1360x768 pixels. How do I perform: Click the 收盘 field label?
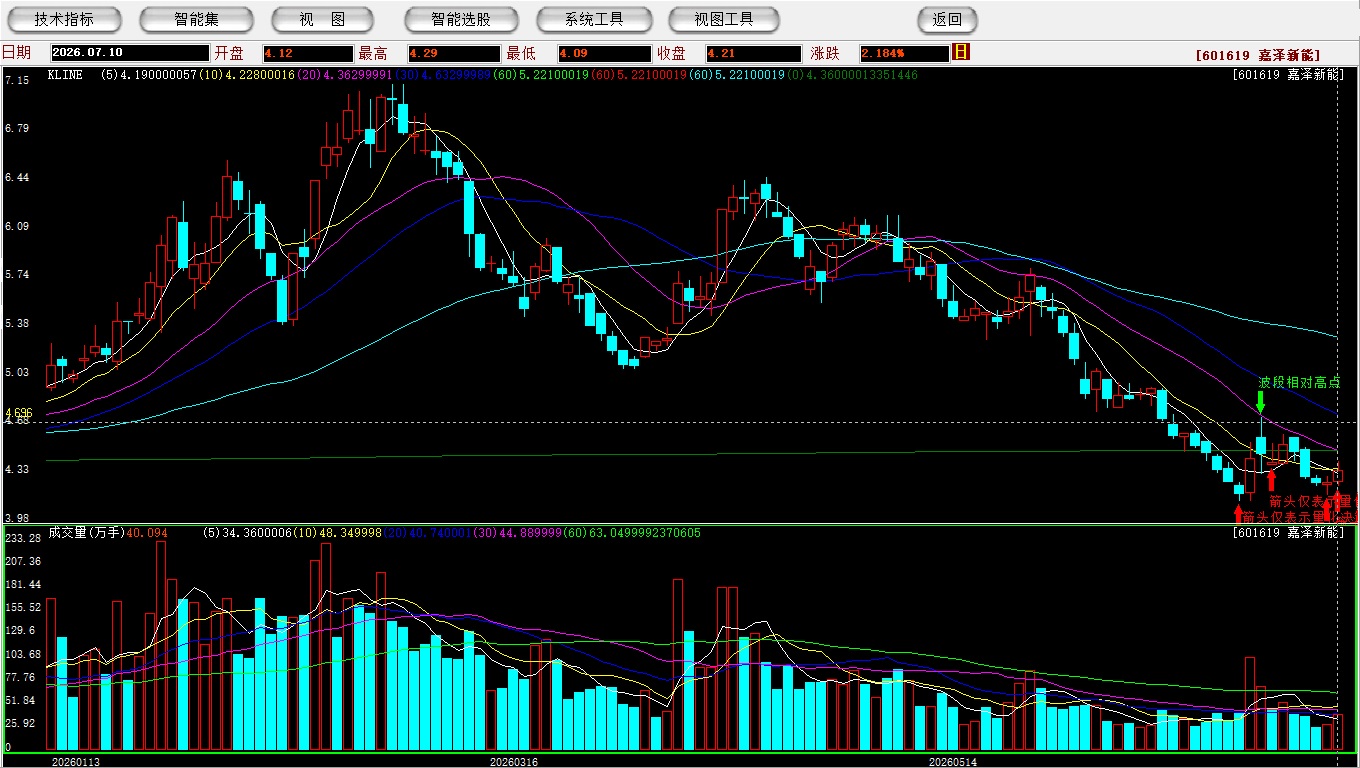point(672,53)
